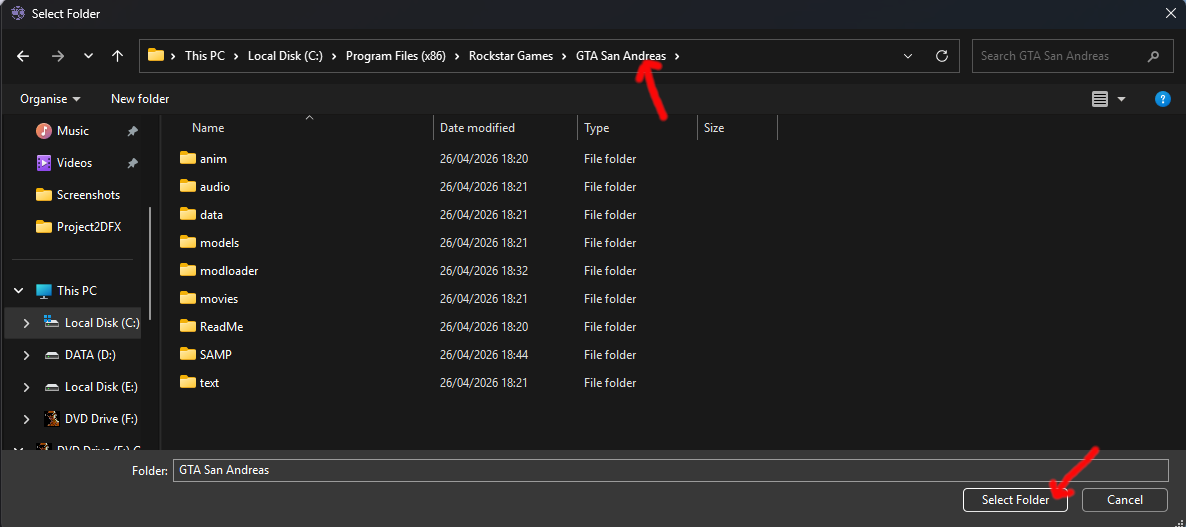Open recent locations dropdown chevron
1186x527 pixels.
(x=88, y=56)
